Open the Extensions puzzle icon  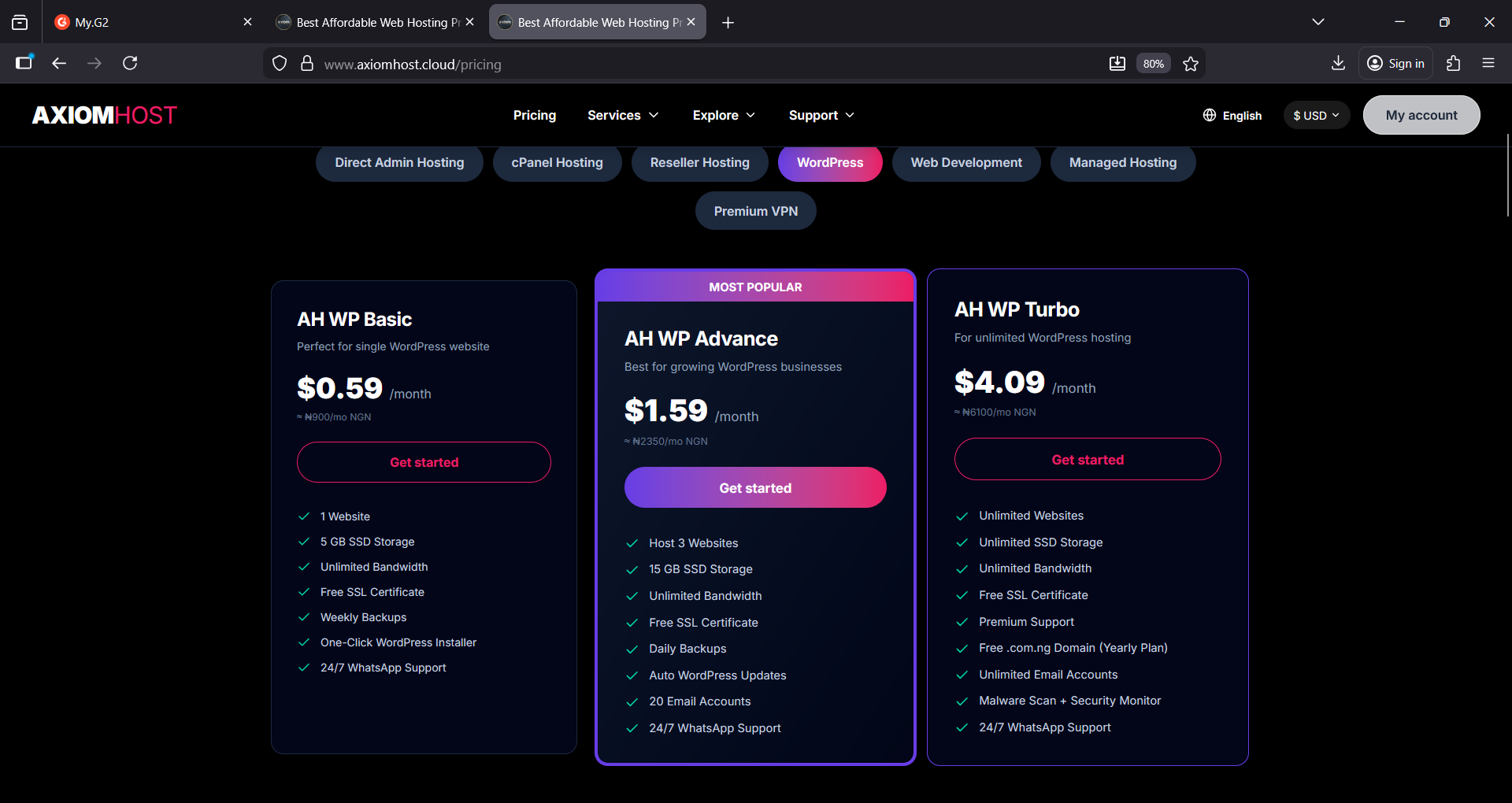(1454, 63)
